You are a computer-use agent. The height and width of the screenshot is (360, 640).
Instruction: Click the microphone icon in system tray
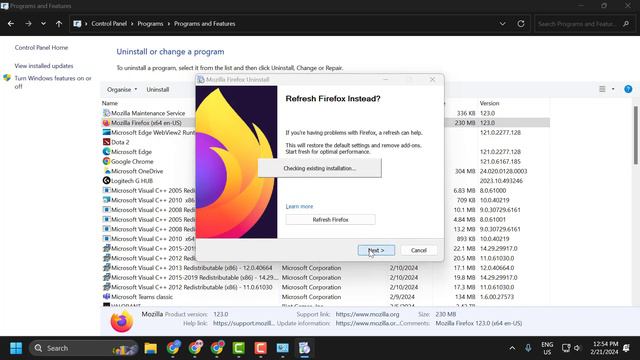pyautogui.click(x=528, y=348)
